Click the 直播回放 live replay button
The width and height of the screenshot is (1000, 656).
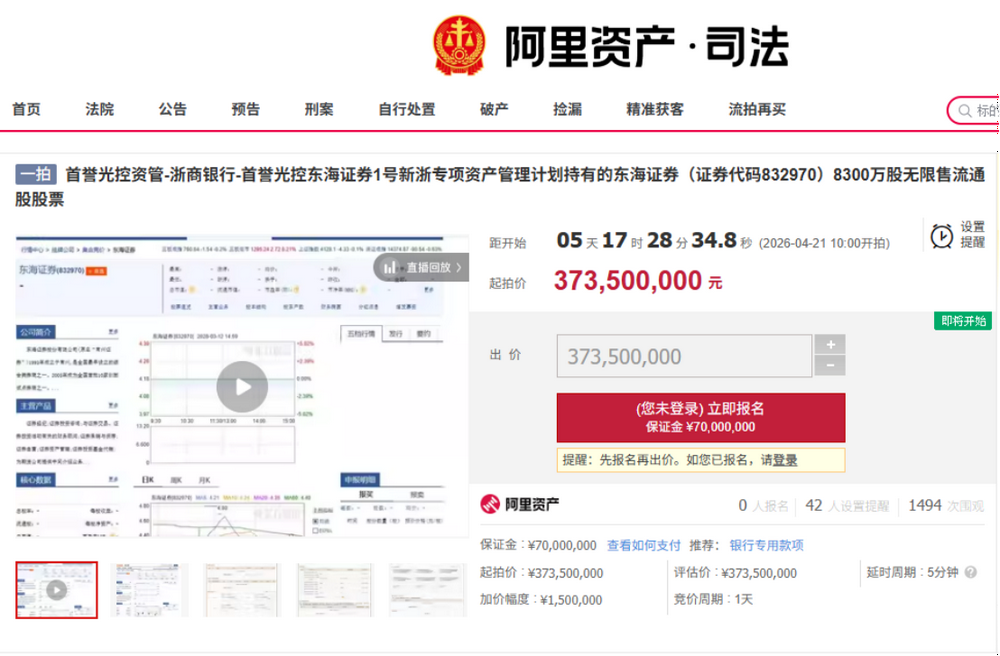click(421, 267)
